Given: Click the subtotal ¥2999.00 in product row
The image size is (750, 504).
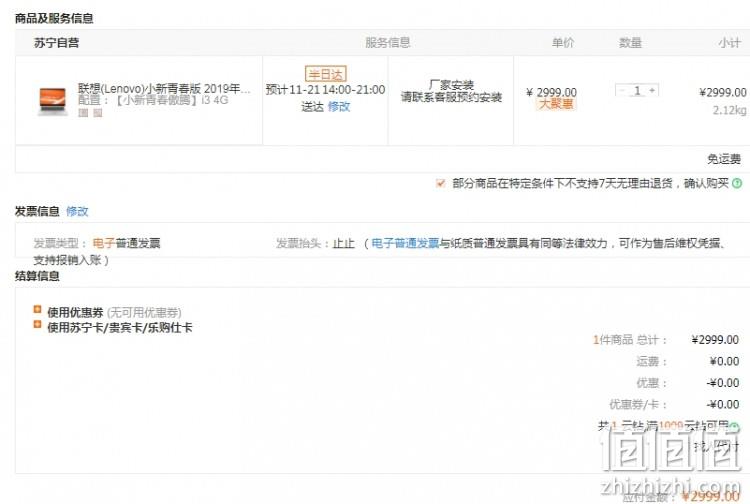Looking at the screenshot, I should pos(723,92).
